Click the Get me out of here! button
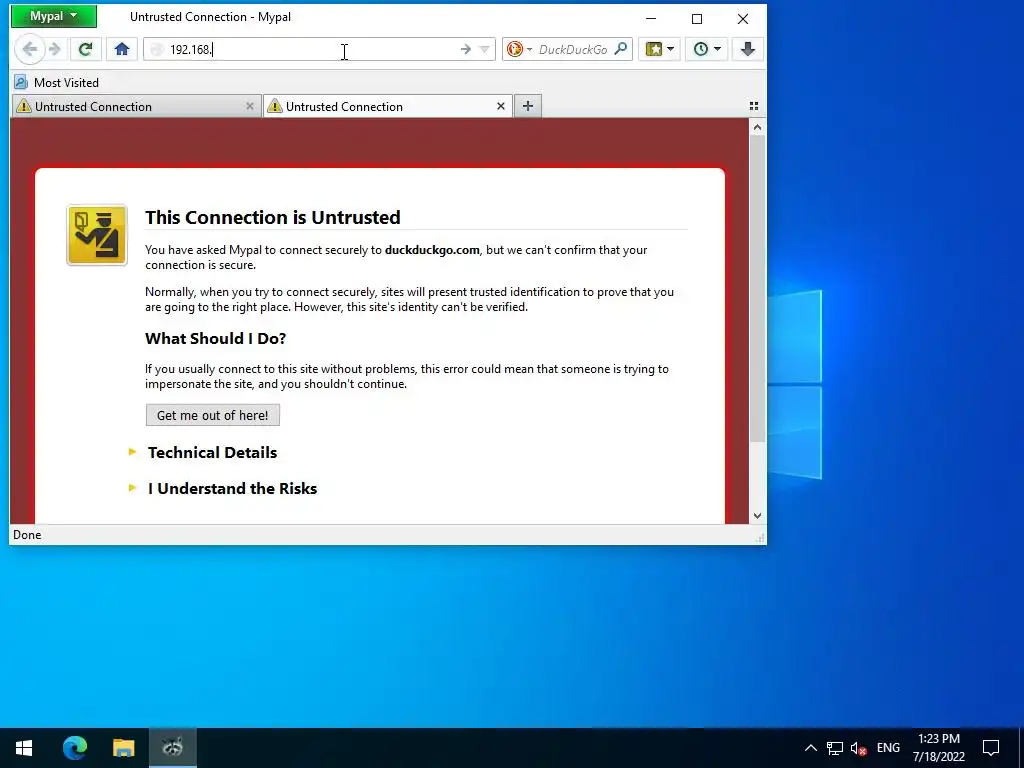Viewport: 1024px width, 768px height. point(213,415)
